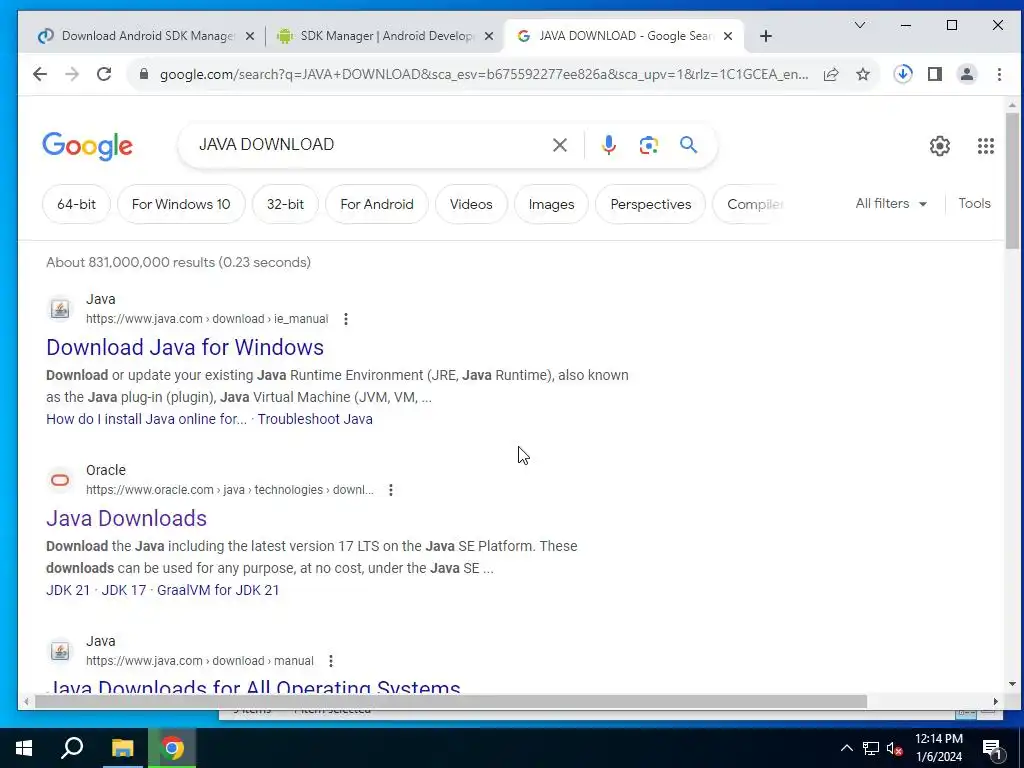Open the volume control in the tray
The width and height of the screenshot is (1024, 768).
coord(895,748)
